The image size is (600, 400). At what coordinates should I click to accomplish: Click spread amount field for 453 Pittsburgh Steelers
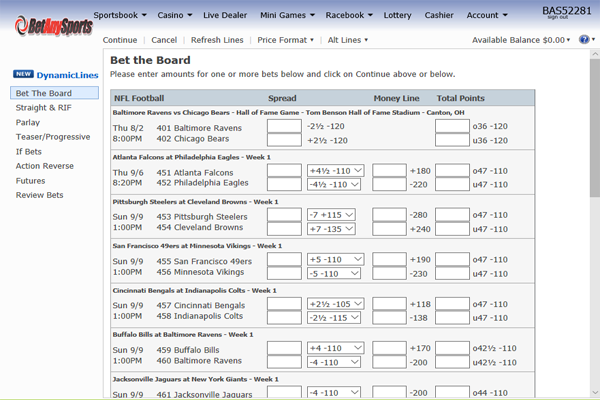[284, 215]
